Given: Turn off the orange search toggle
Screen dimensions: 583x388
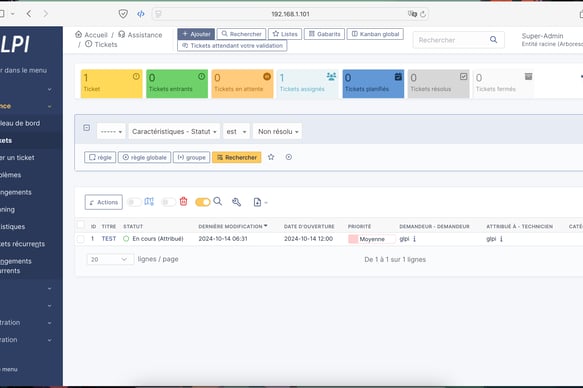Looking at the screenshot, I should [x=203, y=202].
